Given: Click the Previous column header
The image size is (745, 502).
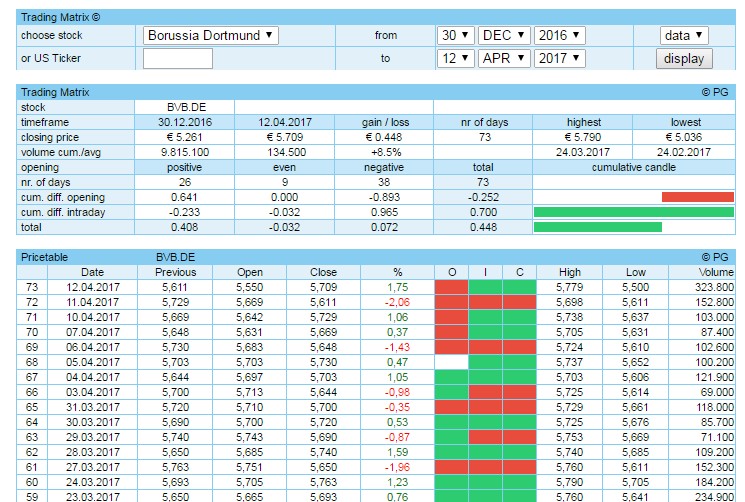Looking at the screenshot, I should tap(175, 272).
